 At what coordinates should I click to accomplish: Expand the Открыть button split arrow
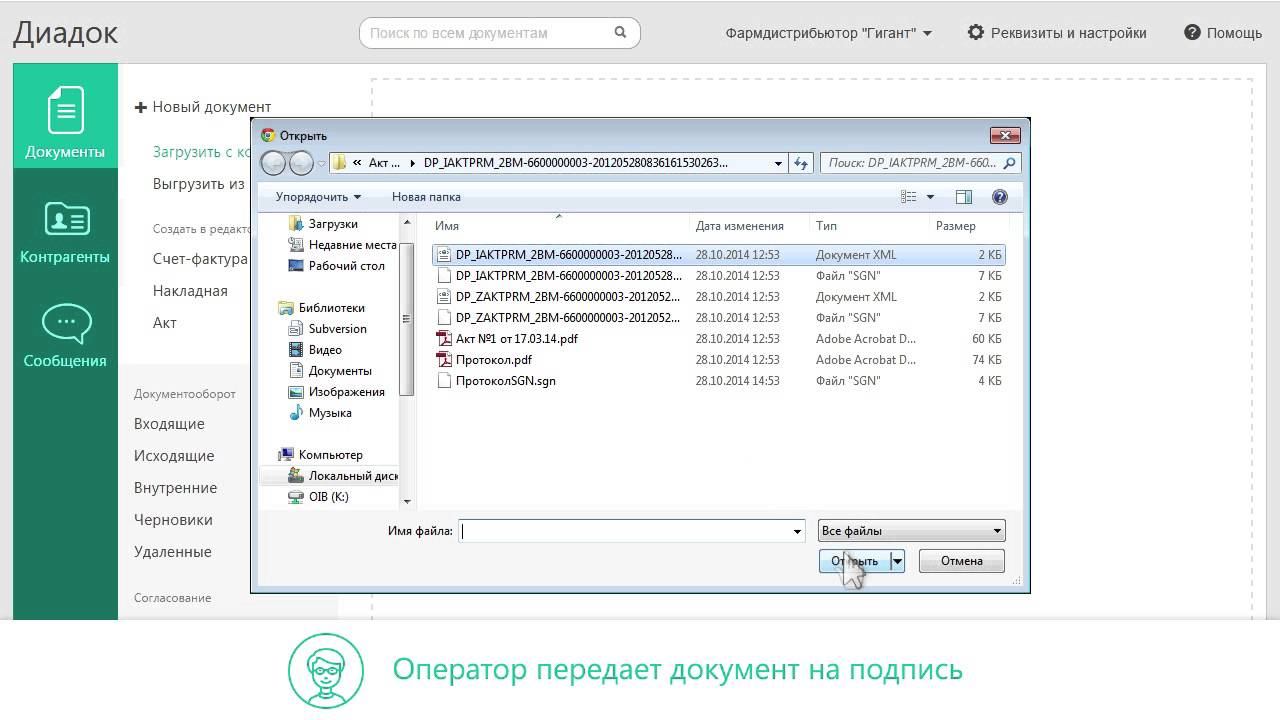click(x=898, y=561)
